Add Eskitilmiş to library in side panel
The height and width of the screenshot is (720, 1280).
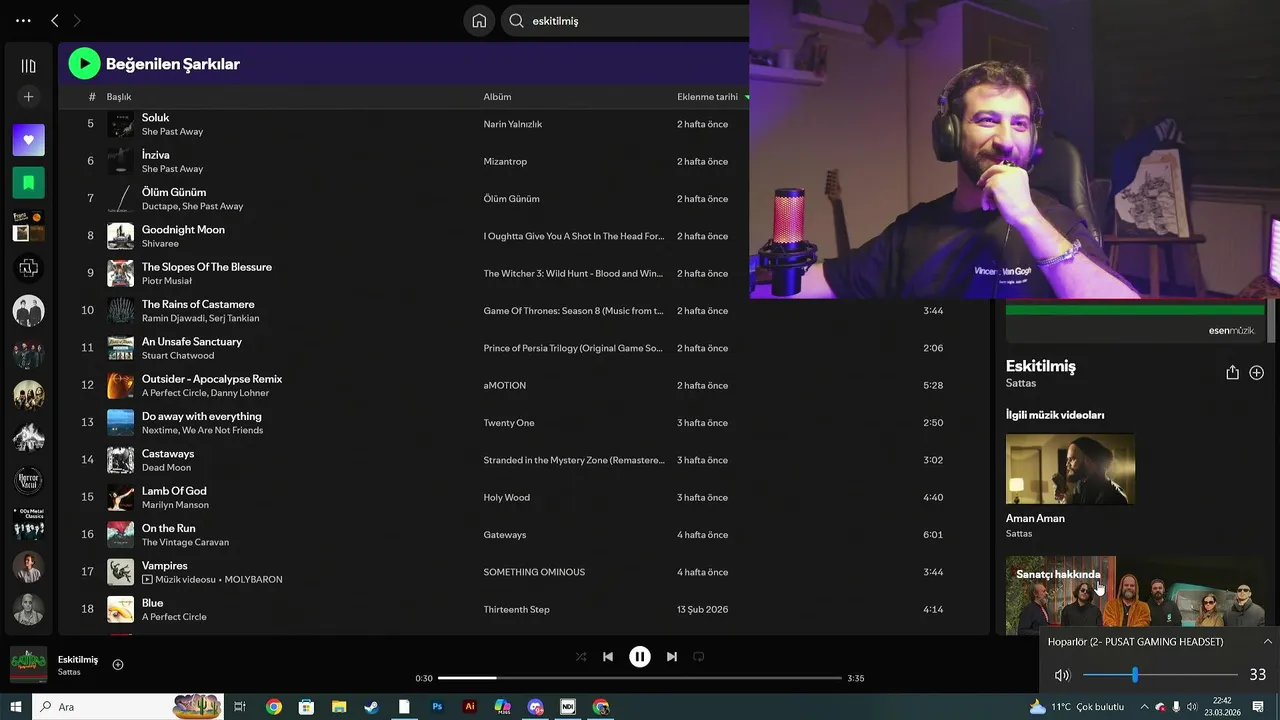(1256, 372)
